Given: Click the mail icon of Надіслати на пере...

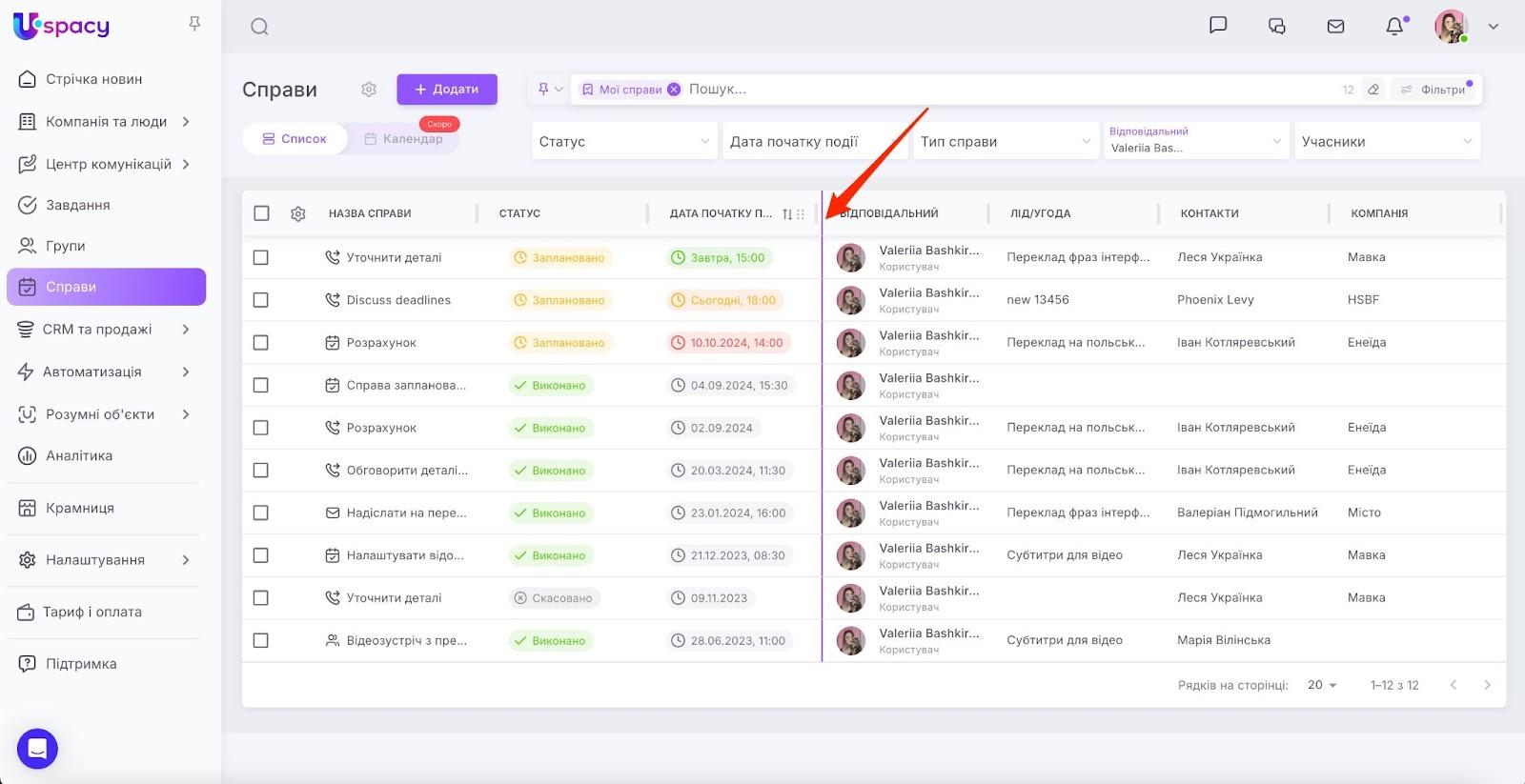Looking at the screenshot, I should tap(333, 513).
